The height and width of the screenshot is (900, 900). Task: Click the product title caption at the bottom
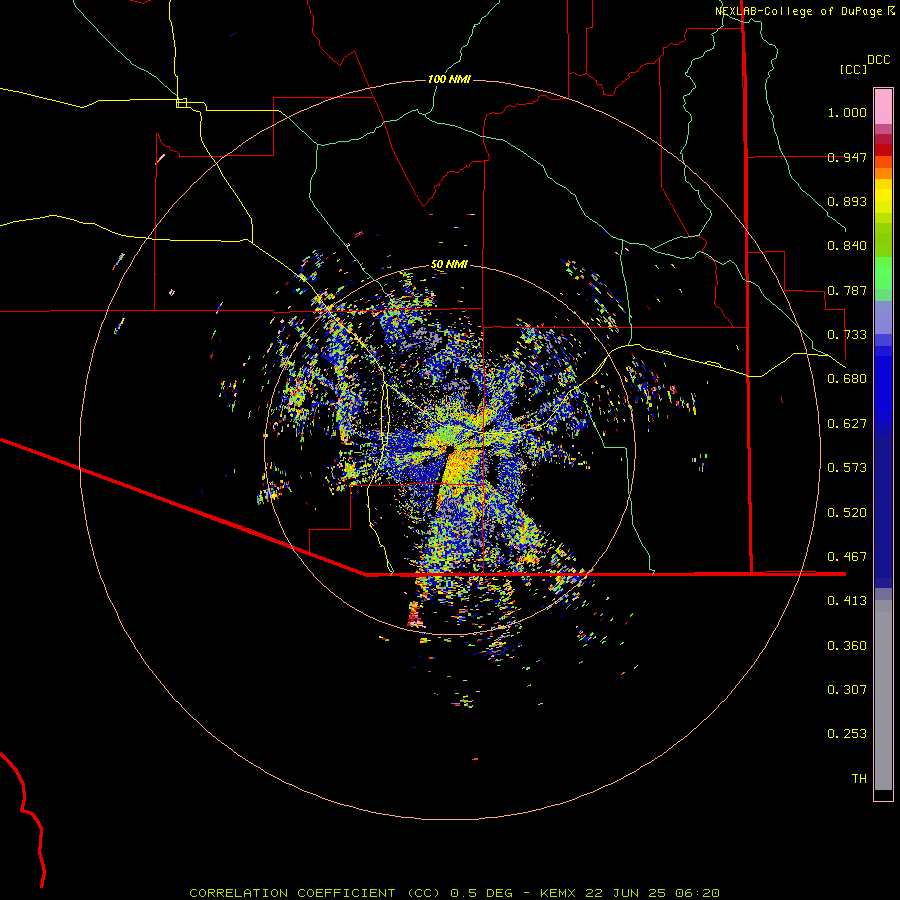454,893
